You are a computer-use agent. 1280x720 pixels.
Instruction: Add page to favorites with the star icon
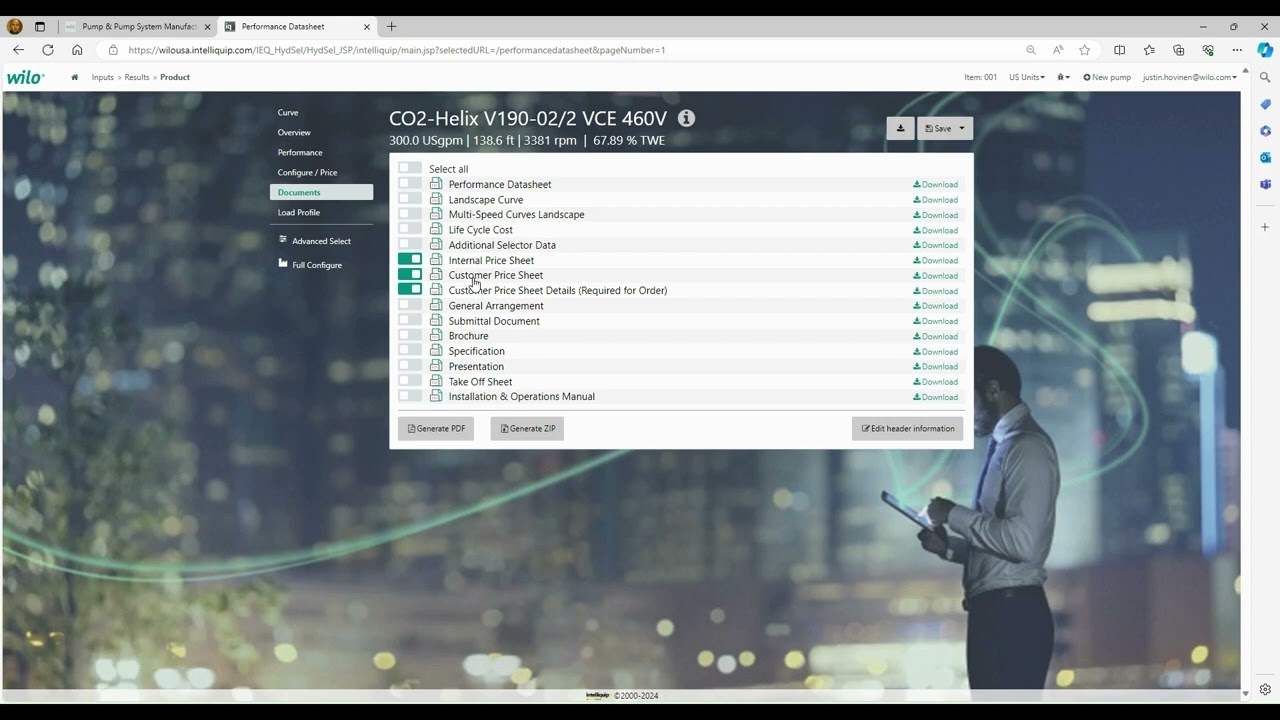1085,50
